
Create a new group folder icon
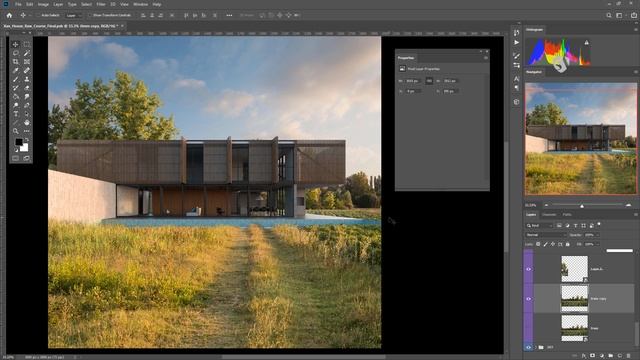click(x=611, y=356)
